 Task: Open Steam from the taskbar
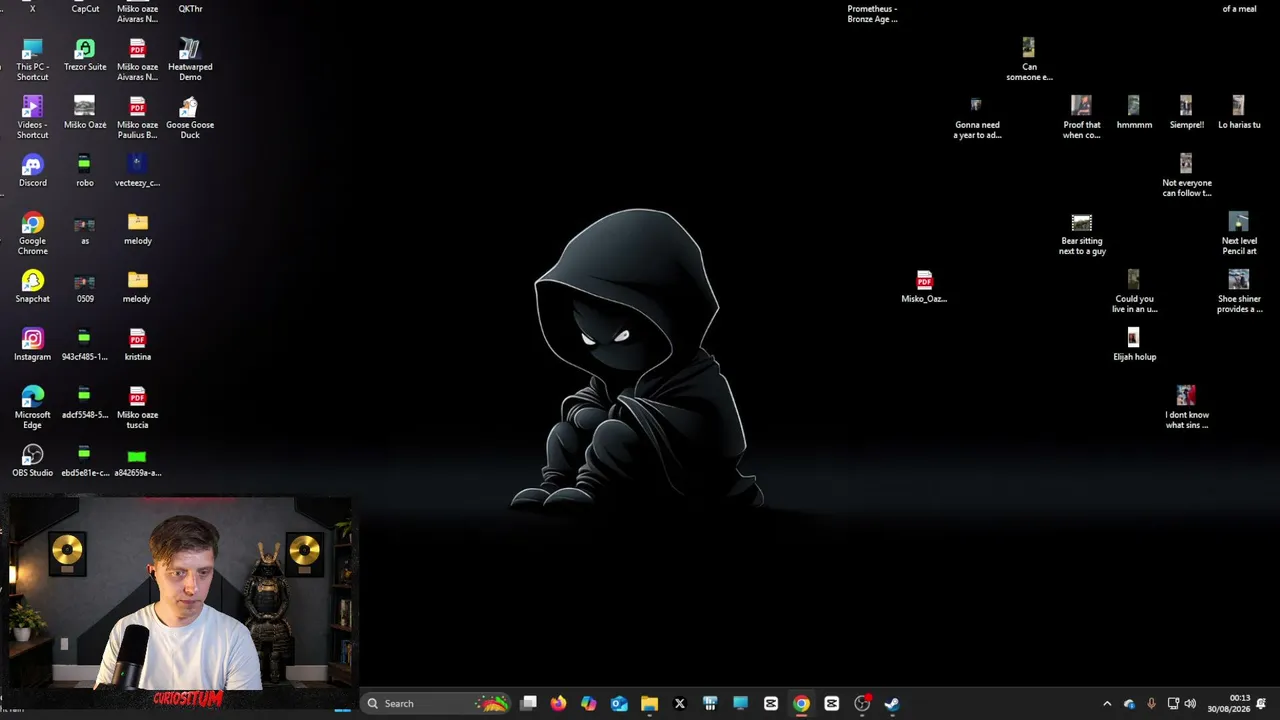892,704
